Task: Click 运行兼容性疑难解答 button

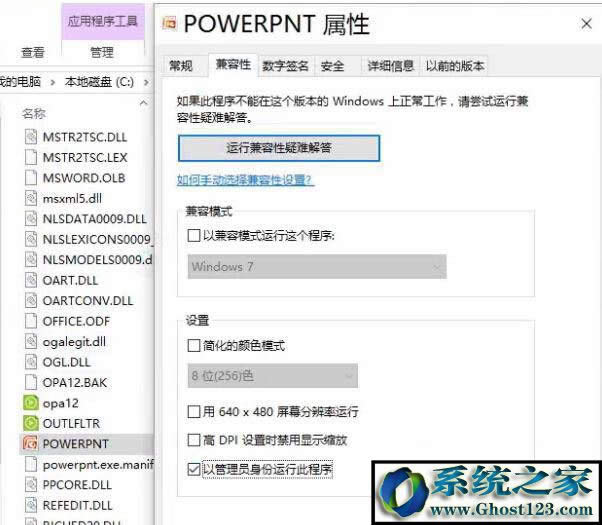Action: pos(279,147)
